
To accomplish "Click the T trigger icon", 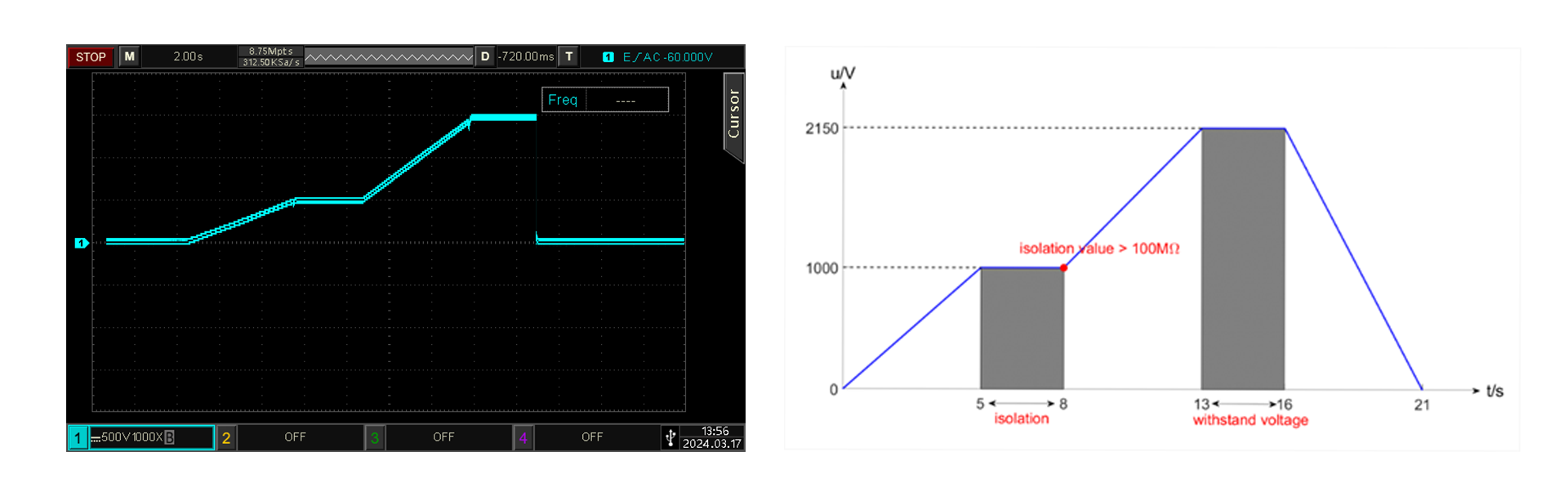I will (x=569, y=56).
